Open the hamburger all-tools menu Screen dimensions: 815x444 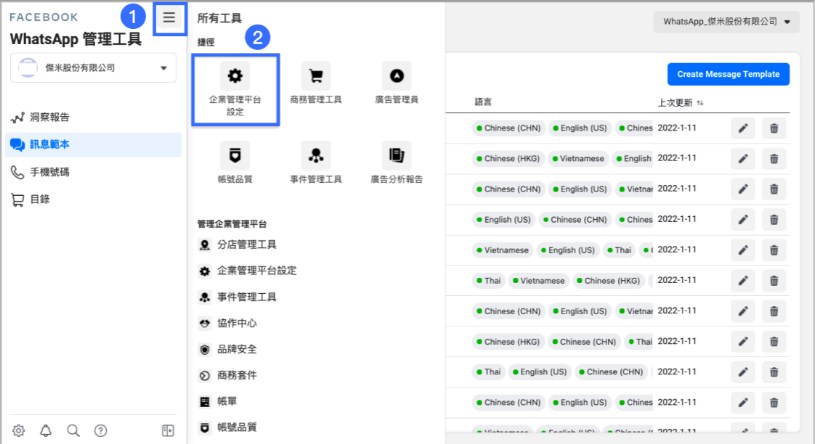click(170, 18)
